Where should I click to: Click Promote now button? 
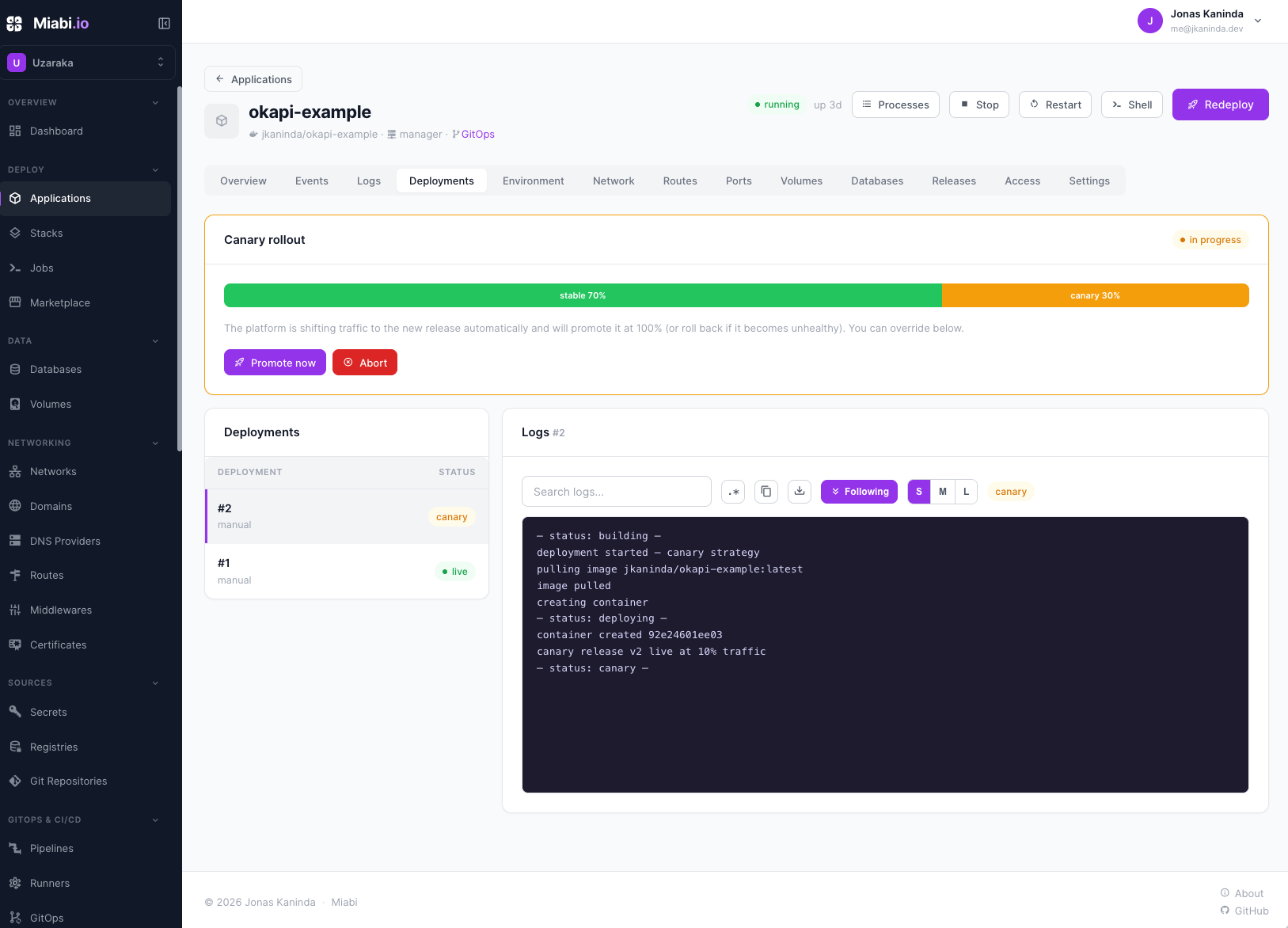[275, 363]
